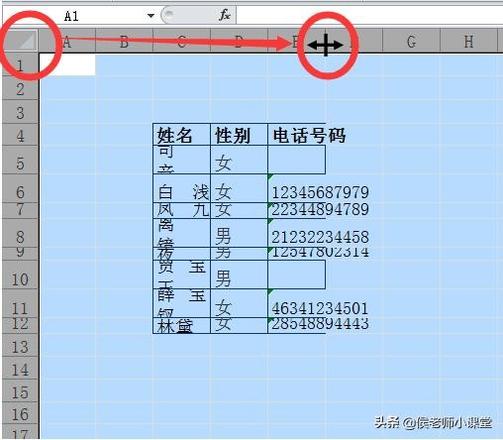Viewport: 503px width, 440px height.
Task: Click cell containing 46341234501
Action: 297,303
